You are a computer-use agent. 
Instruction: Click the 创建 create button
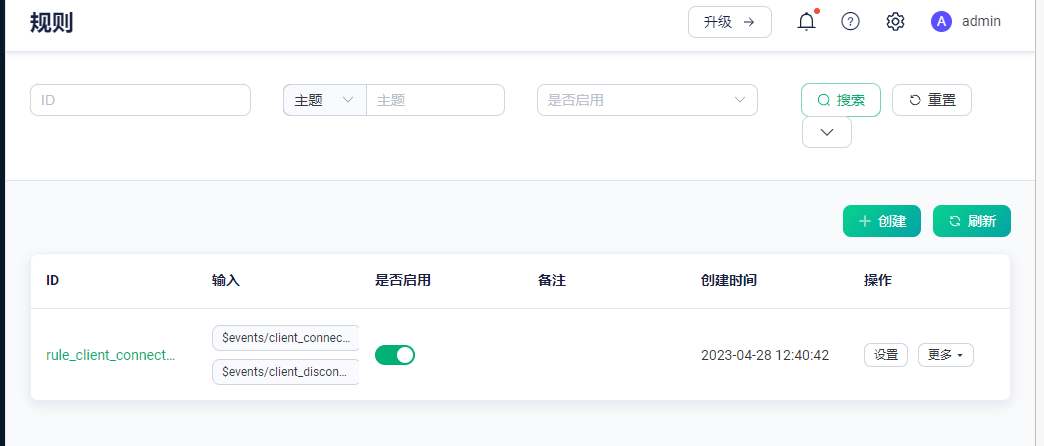click(x=882, y=221)
